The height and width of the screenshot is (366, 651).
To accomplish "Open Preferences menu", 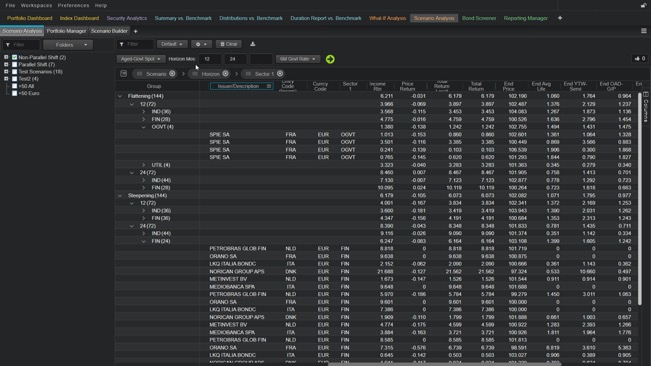I will [73, 5].
